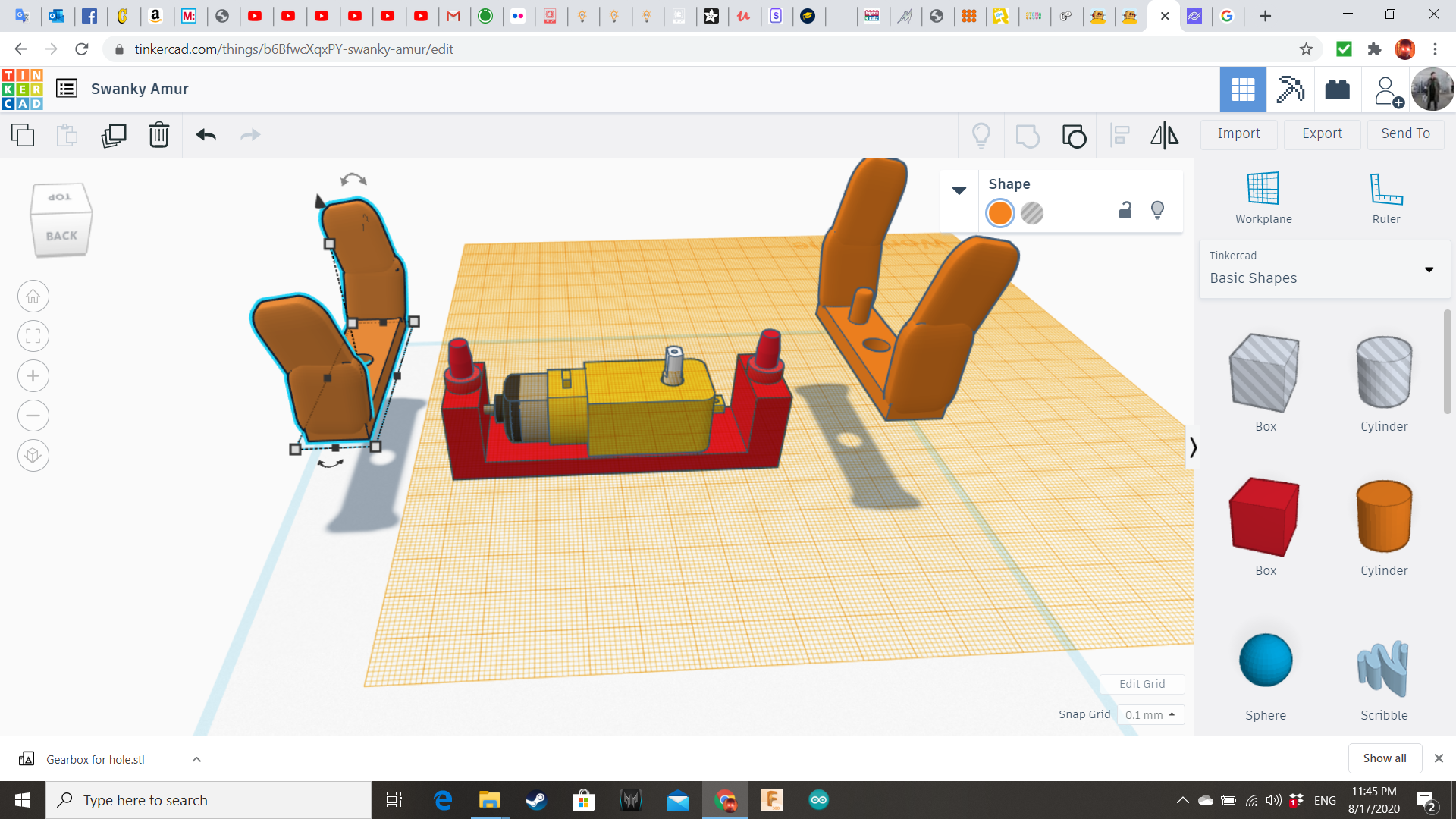Switch to the Bricks view
Image resolution: width=1456 pixels, height=819 pixels.
[1337, 89]
